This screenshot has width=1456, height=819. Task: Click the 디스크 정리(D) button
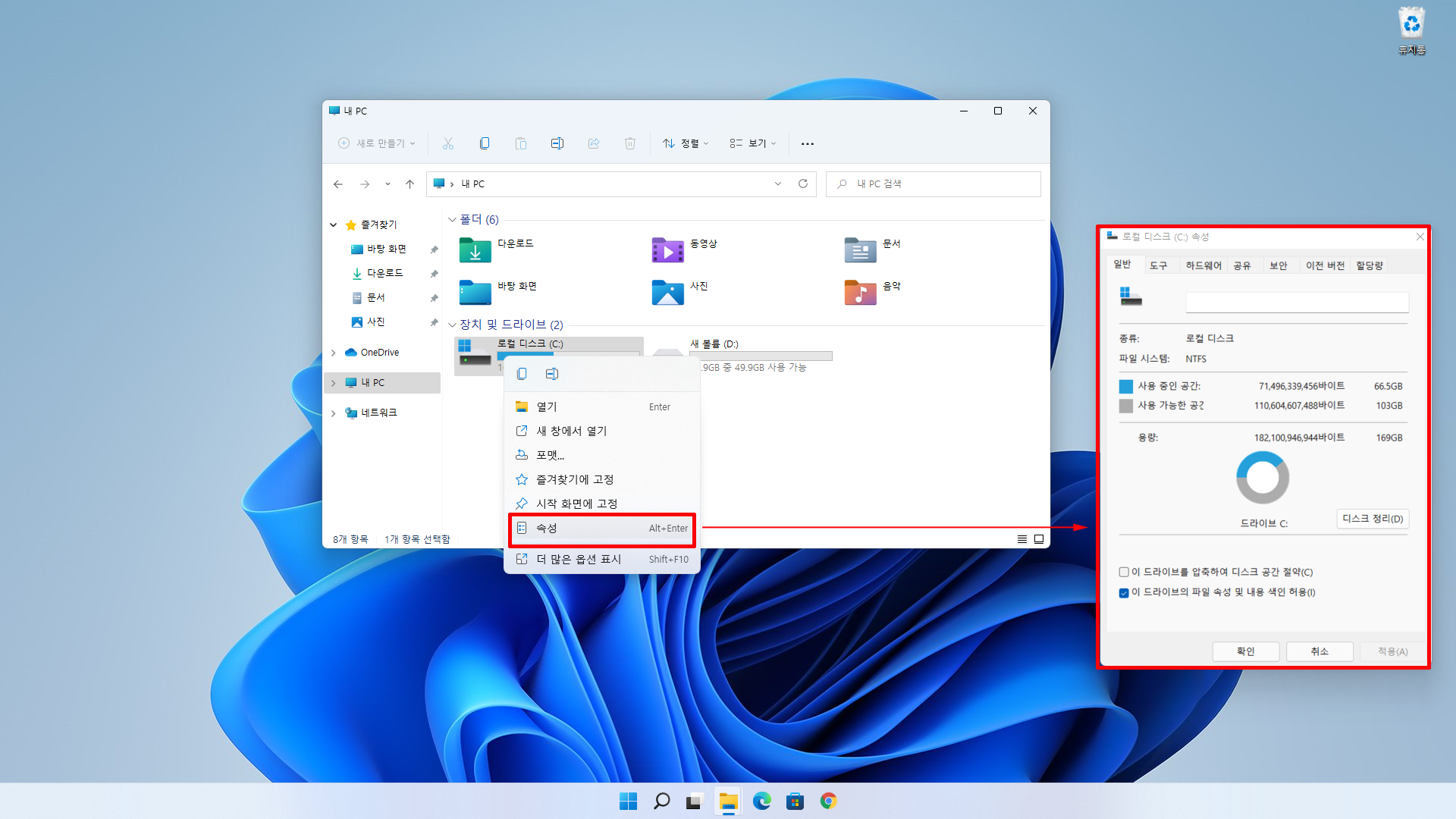coord(1372,519)
